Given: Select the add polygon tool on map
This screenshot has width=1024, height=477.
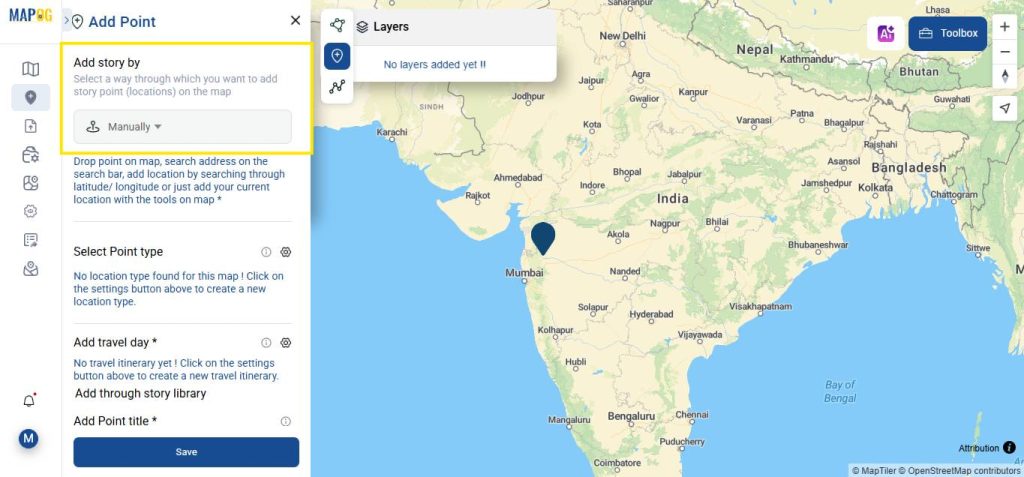Looking at the screenshot, I should point(337,25).
